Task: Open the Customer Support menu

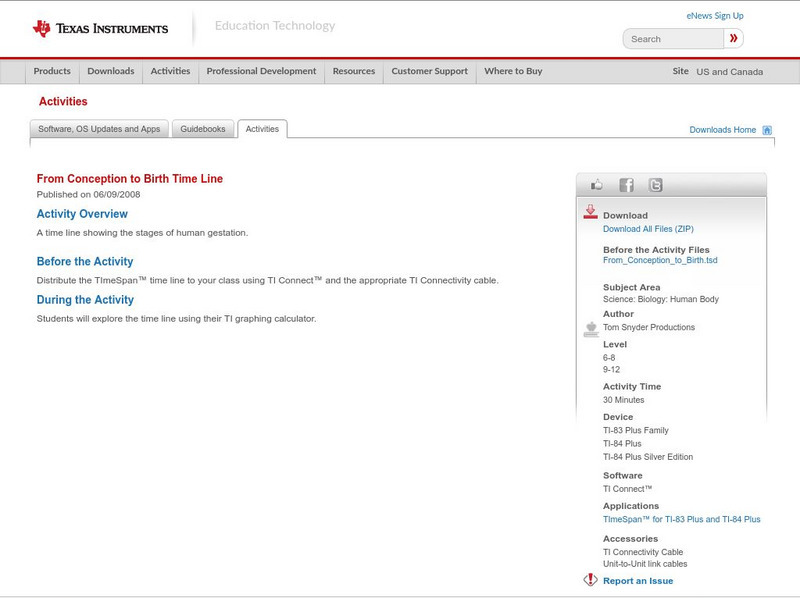Action: (429, 72)
